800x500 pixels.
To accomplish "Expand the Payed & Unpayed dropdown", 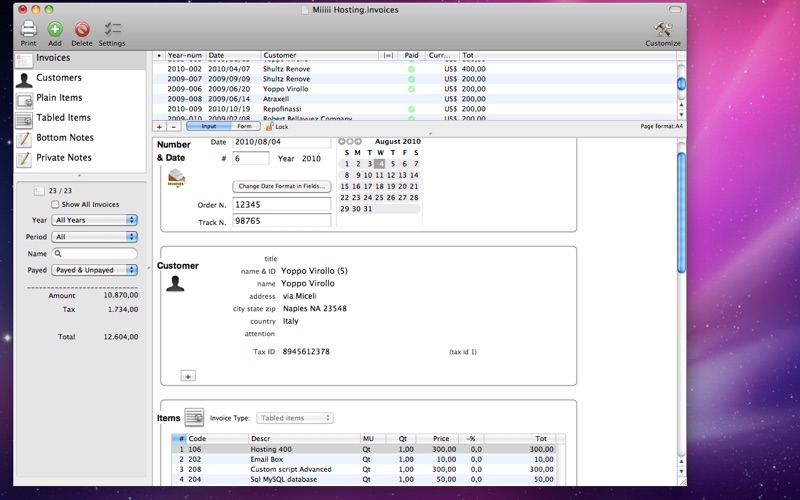I will coord(95,270).
